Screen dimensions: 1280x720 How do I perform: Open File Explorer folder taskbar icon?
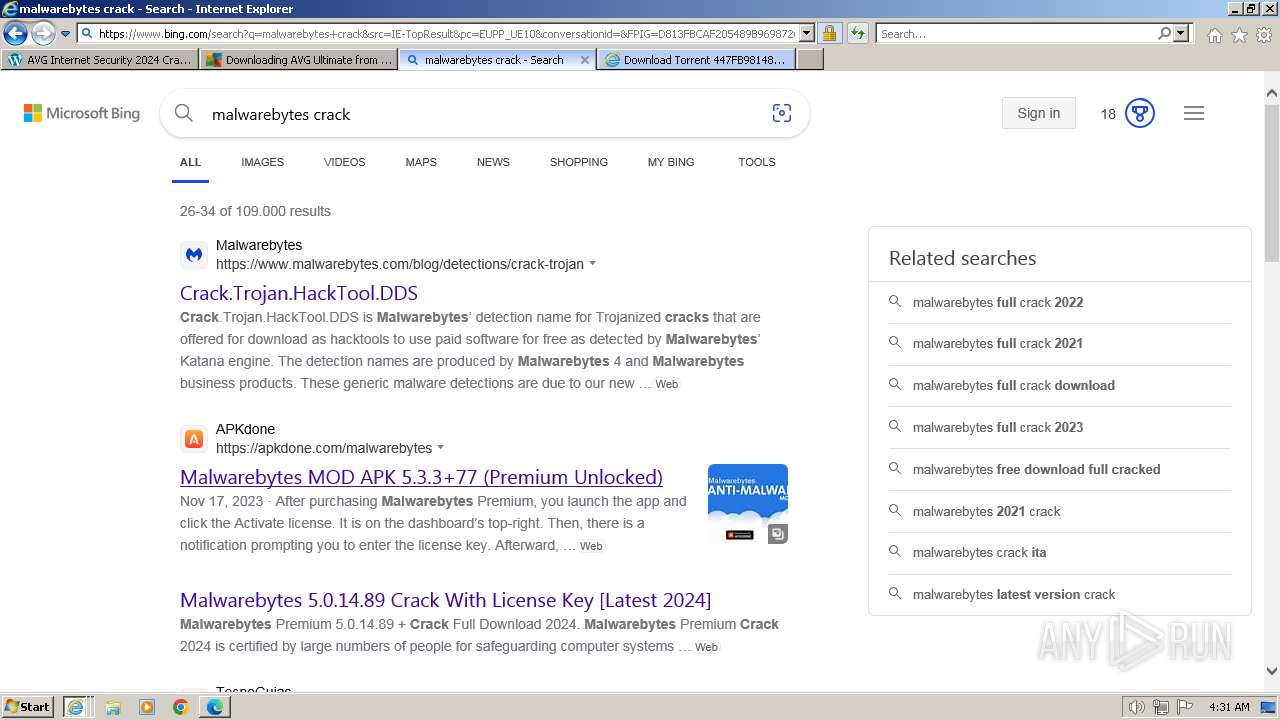[113, 707]
